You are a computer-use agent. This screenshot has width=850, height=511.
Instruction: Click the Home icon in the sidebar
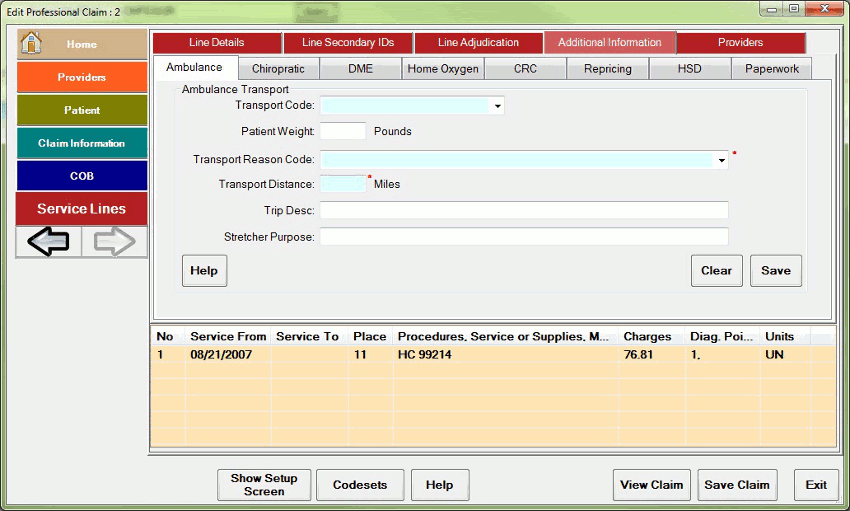coord(32,44)
